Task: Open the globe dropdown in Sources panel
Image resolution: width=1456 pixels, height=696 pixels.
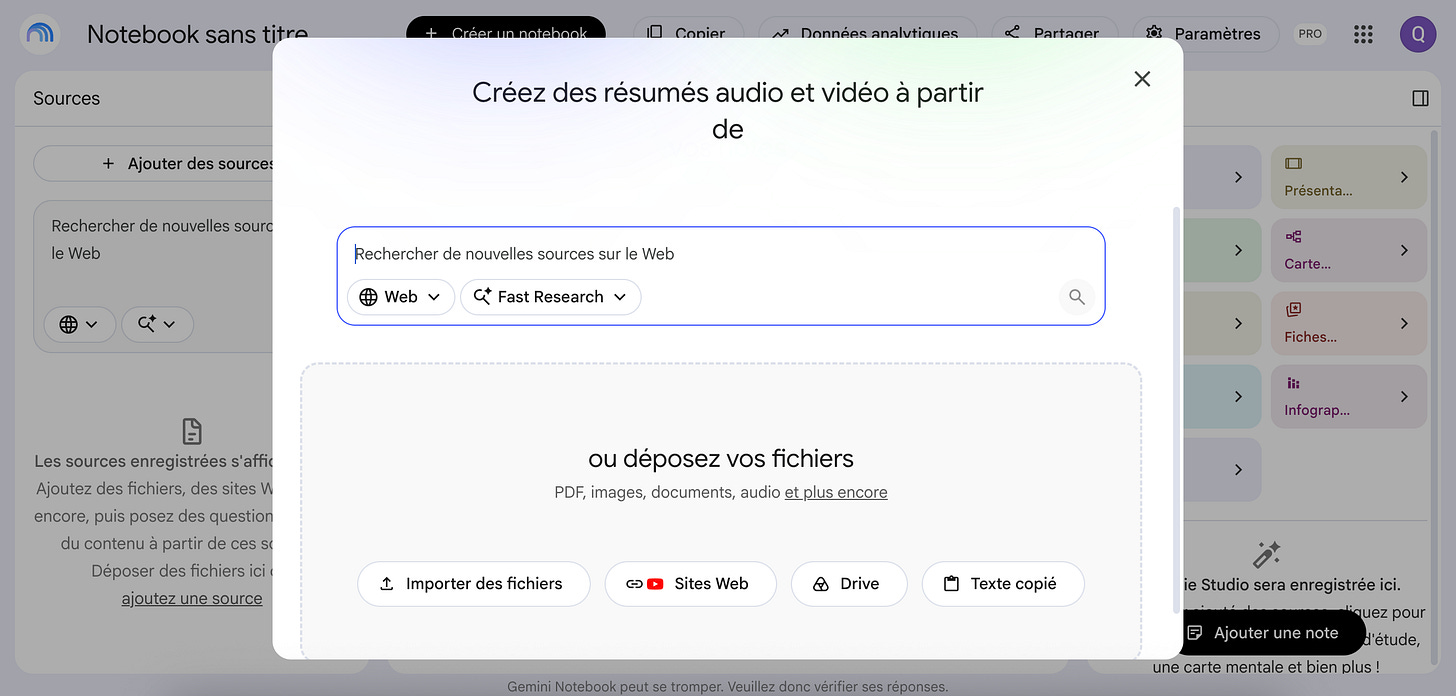Action: pyautogui.click(x=79, y=324)
